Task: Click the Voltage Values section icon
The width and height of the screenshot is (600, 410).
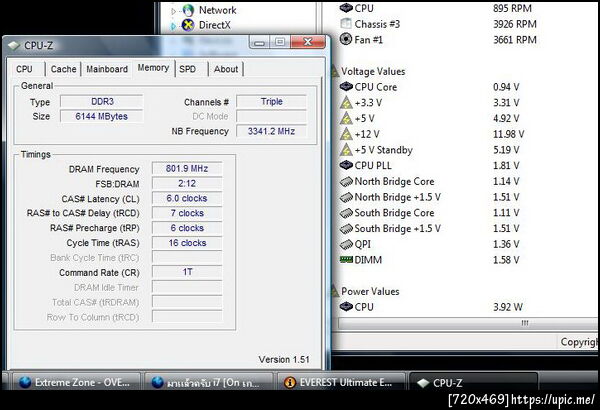Action: [335, 72]
